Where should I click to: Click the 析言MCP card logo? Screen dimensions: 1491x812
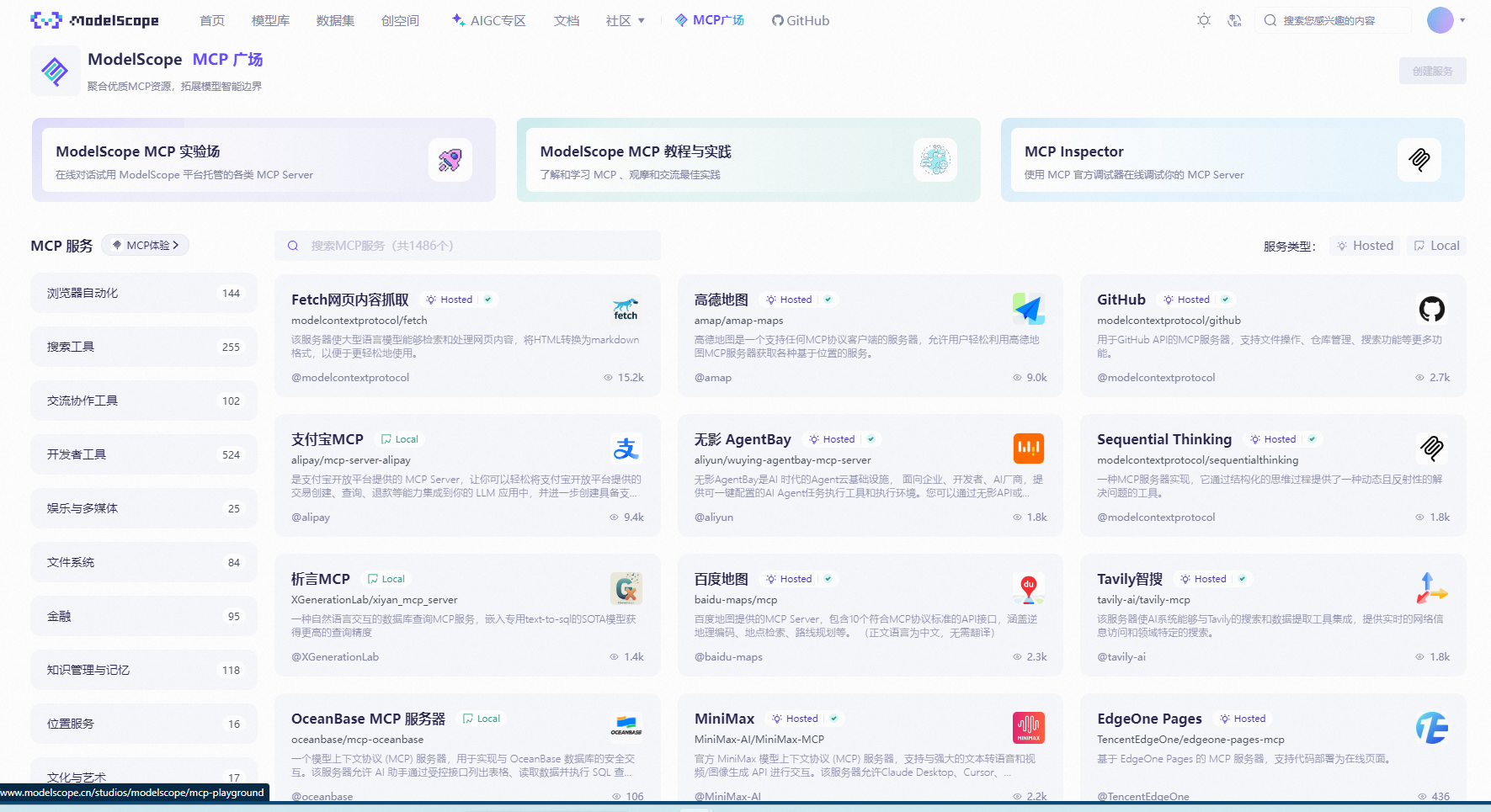click(x=626, y=588)
